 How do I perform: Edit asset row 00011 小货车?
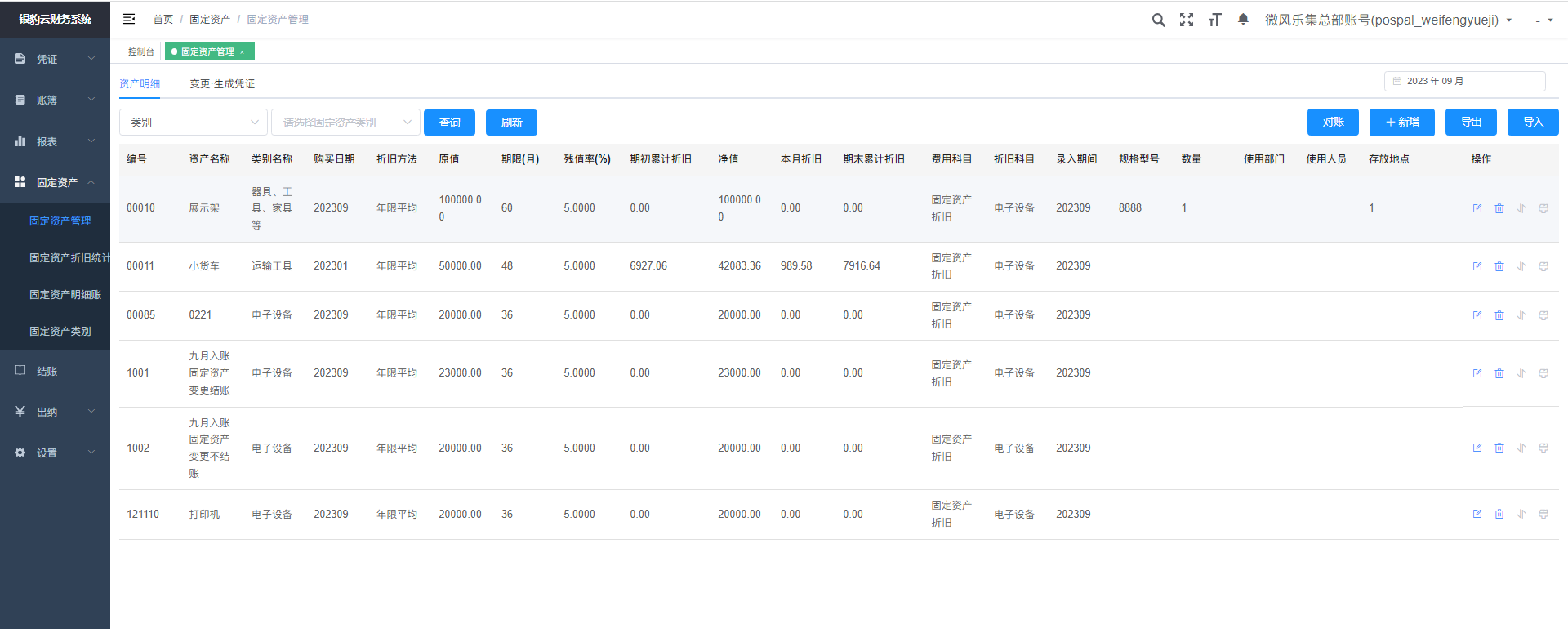click(1477, 266)
